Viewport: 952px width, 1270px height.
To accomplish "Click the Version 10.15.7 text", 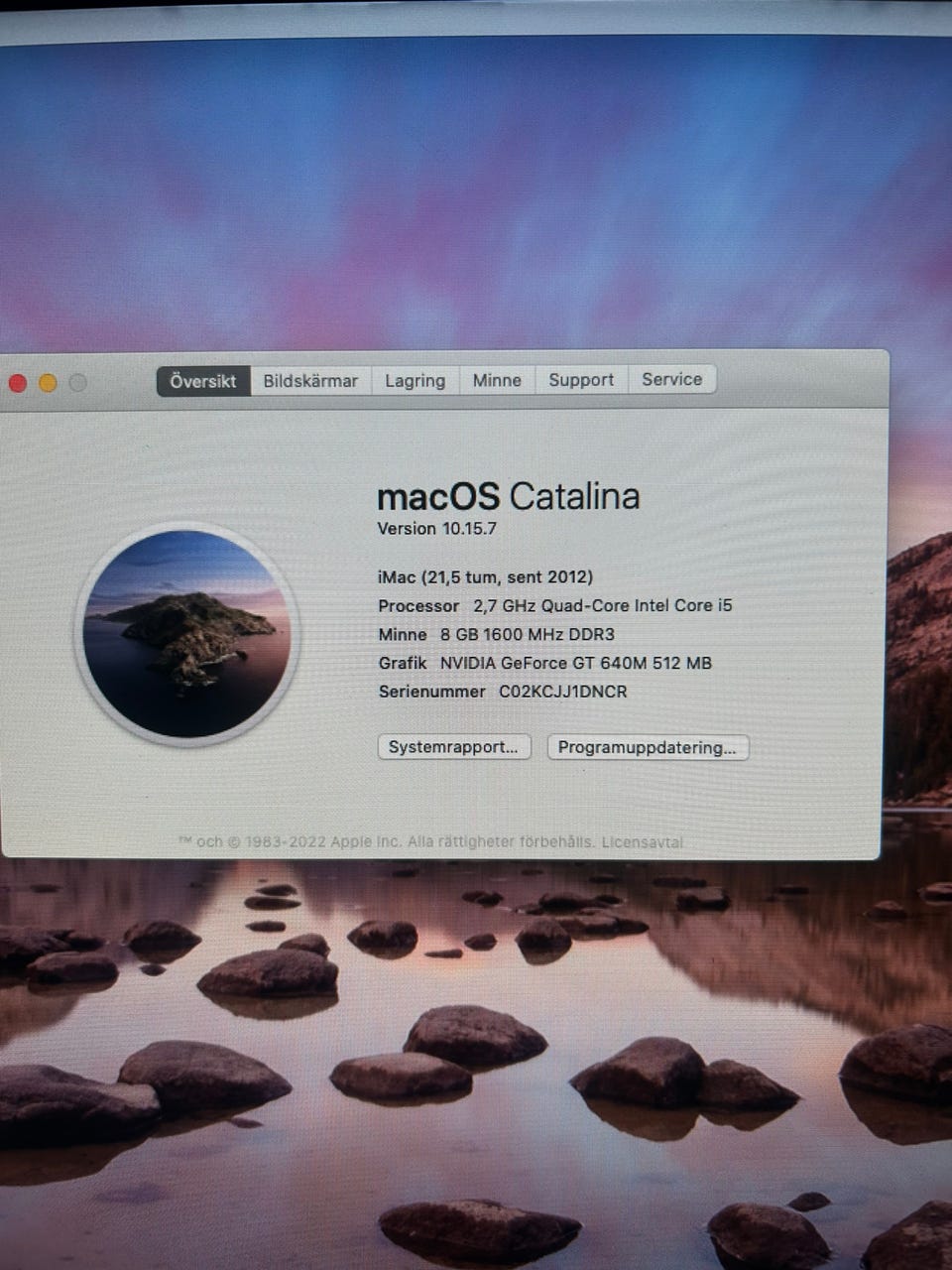I will [437, 529].
